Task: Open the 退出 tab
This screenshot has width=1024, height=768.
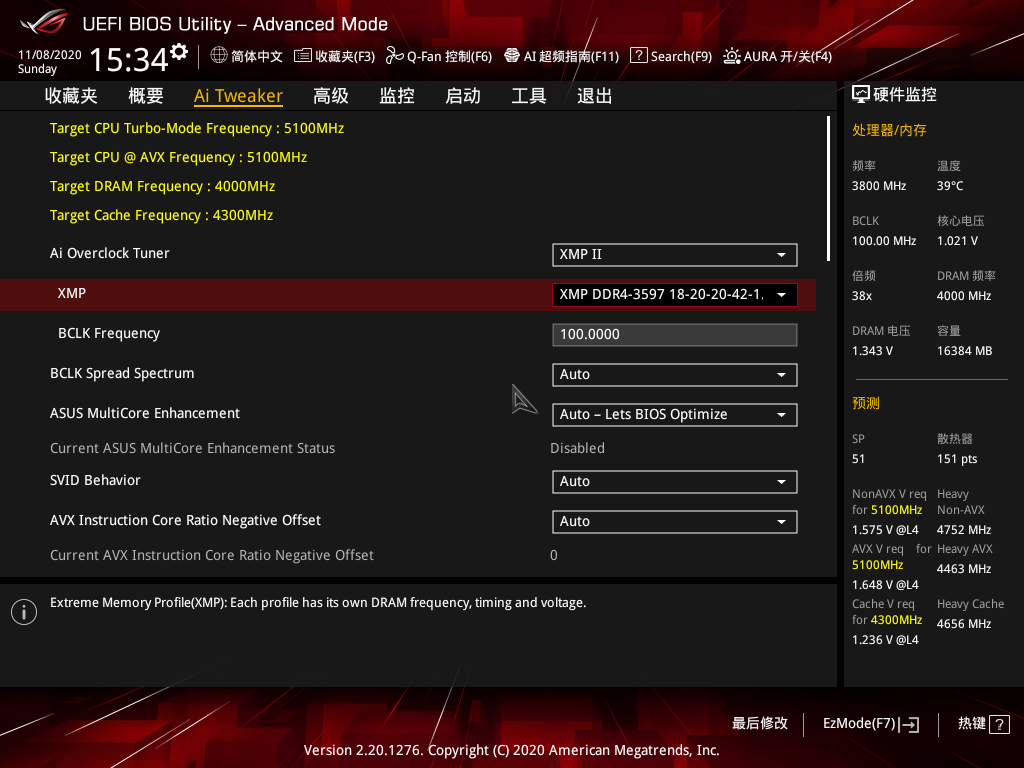Action: (x=595, y=96)
